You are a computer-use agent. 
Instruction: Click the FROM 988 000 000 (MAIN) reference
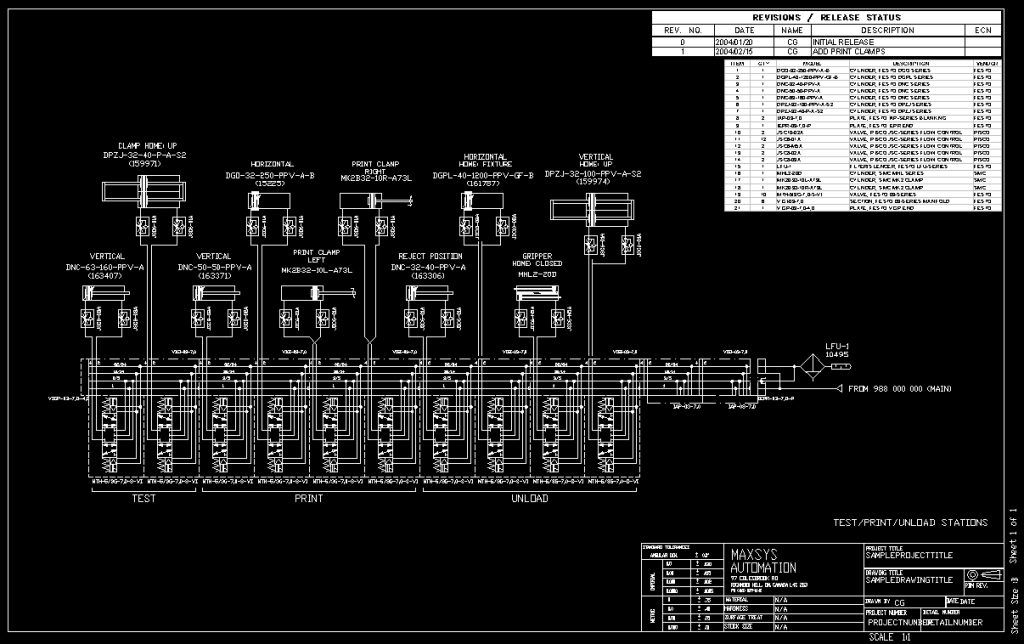tap(898, 388)
